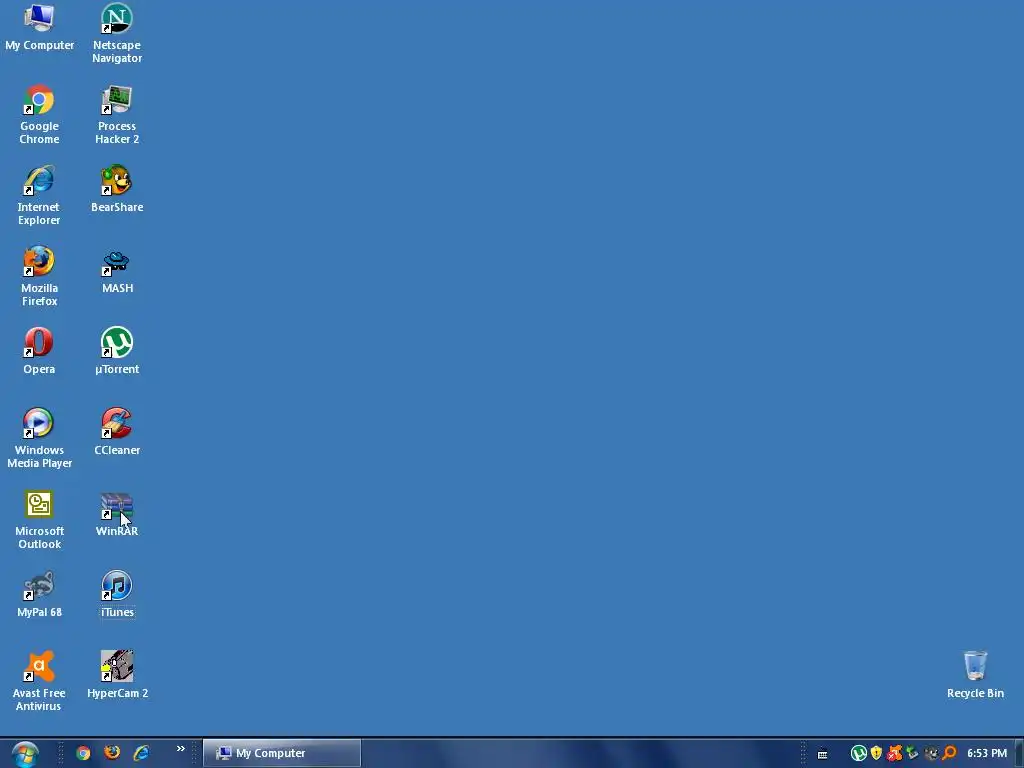Activate the My Computer taskbar button
Viewport: 1024px width, 768px height.
pyautogui.click(x=281, y=753)
